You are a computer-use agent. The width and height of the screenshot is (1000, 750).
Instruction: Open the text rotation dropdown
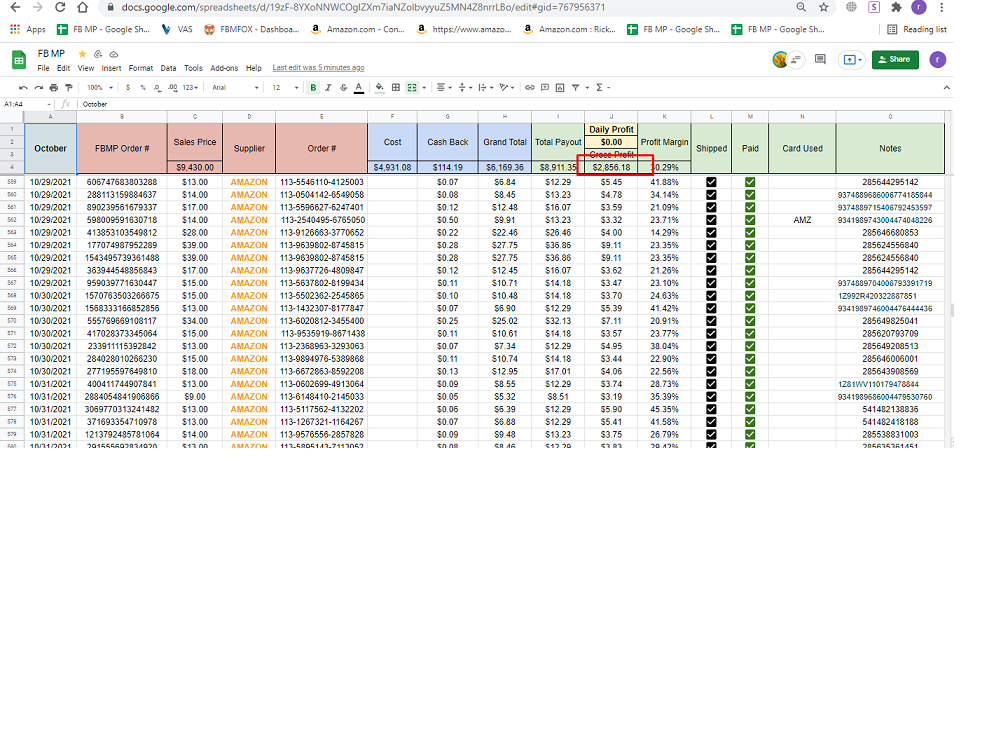click(x=507, y=87)
